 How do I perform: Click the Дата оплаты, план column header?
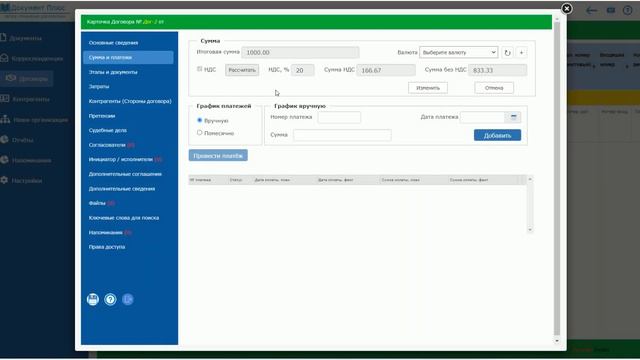point(272,180)
